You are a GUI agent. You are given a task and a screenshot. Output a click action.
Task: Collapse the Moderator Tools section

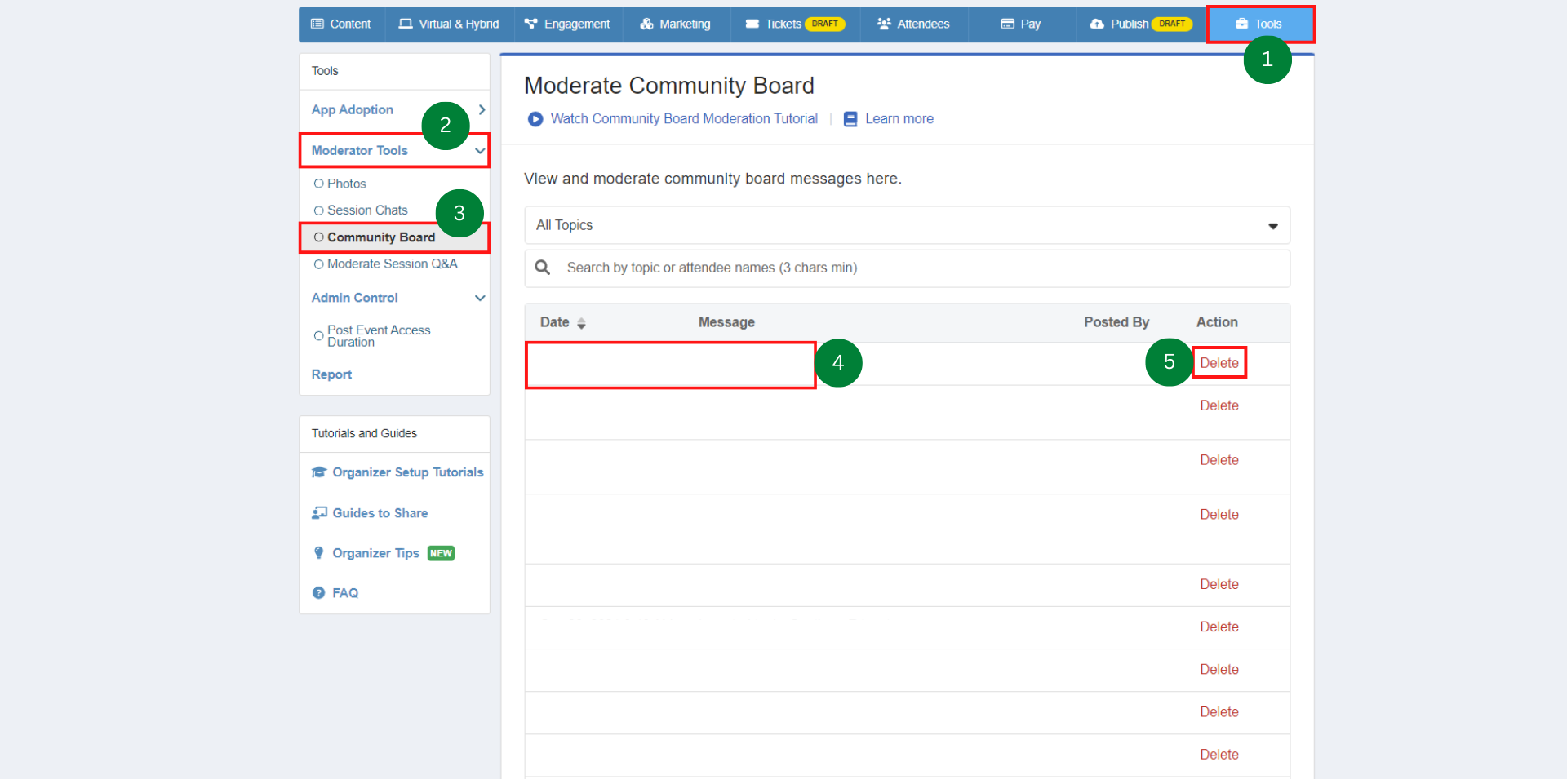[479, 150]
